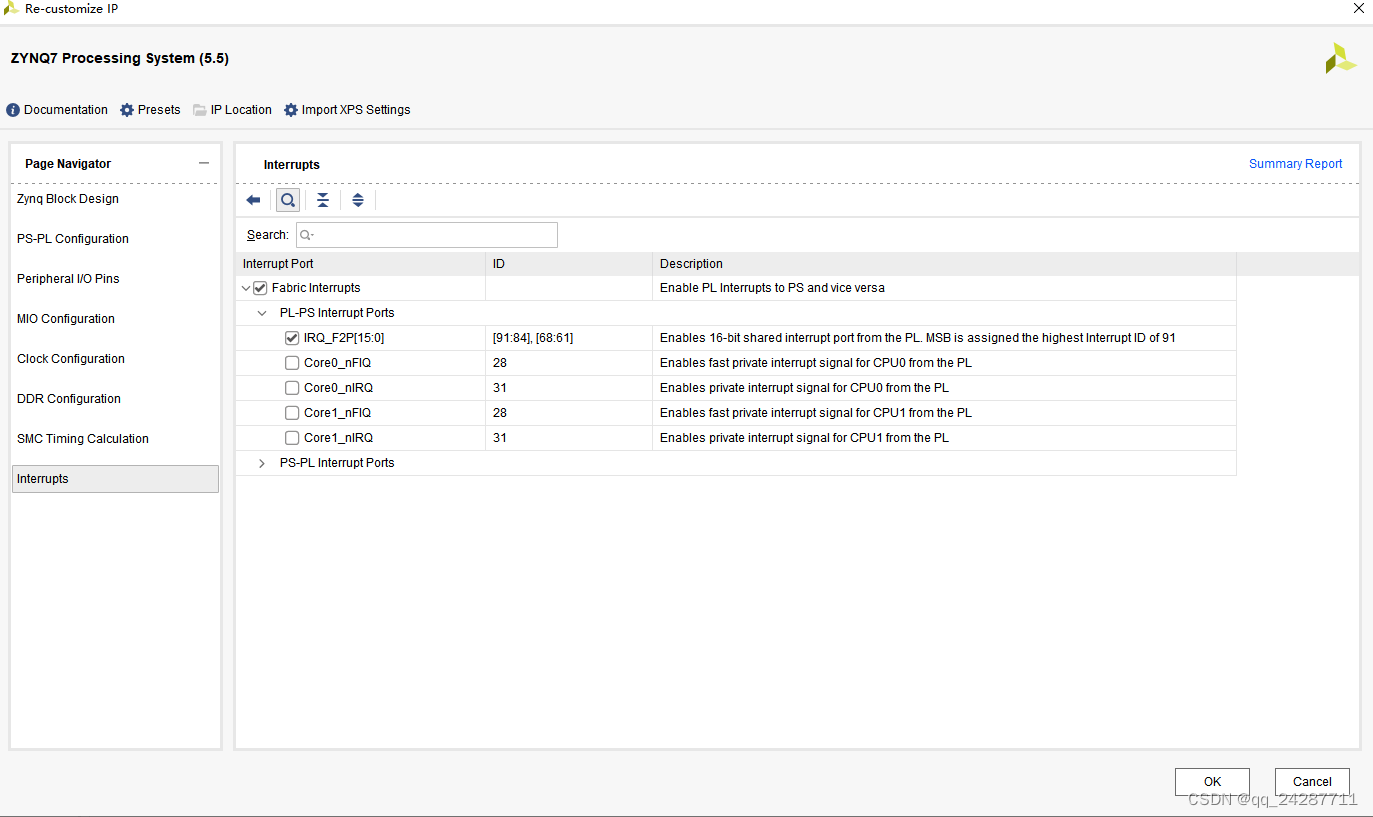Open IP Location via the folder icon
The image size is (1373, 817).
pos(200,110)
